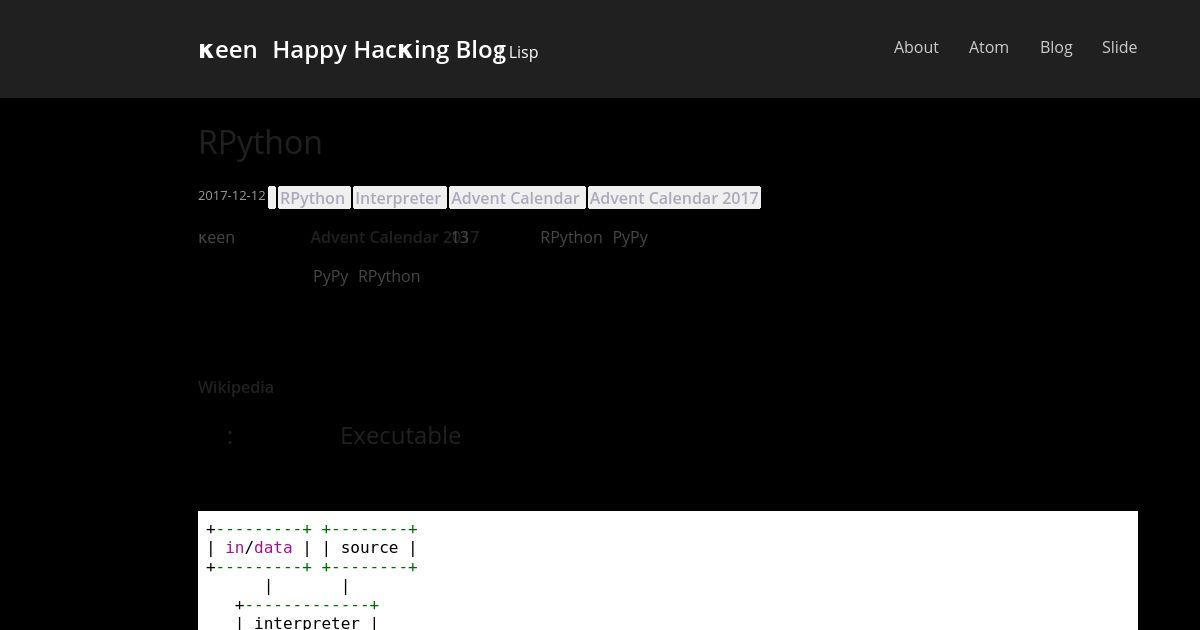Screen dimensions: 1200x630
Task: Click in/data box in code diagram
Action: (x=259, y=548)
